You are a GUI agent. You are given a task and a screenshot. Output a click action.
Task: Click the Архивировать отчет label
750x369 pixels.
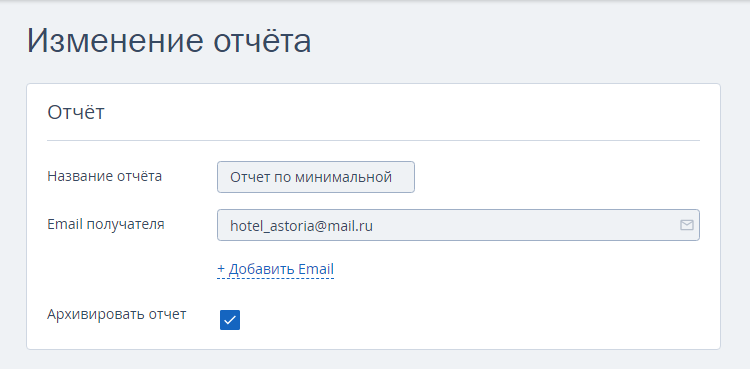pyautogui.click(x=117, y=314)
